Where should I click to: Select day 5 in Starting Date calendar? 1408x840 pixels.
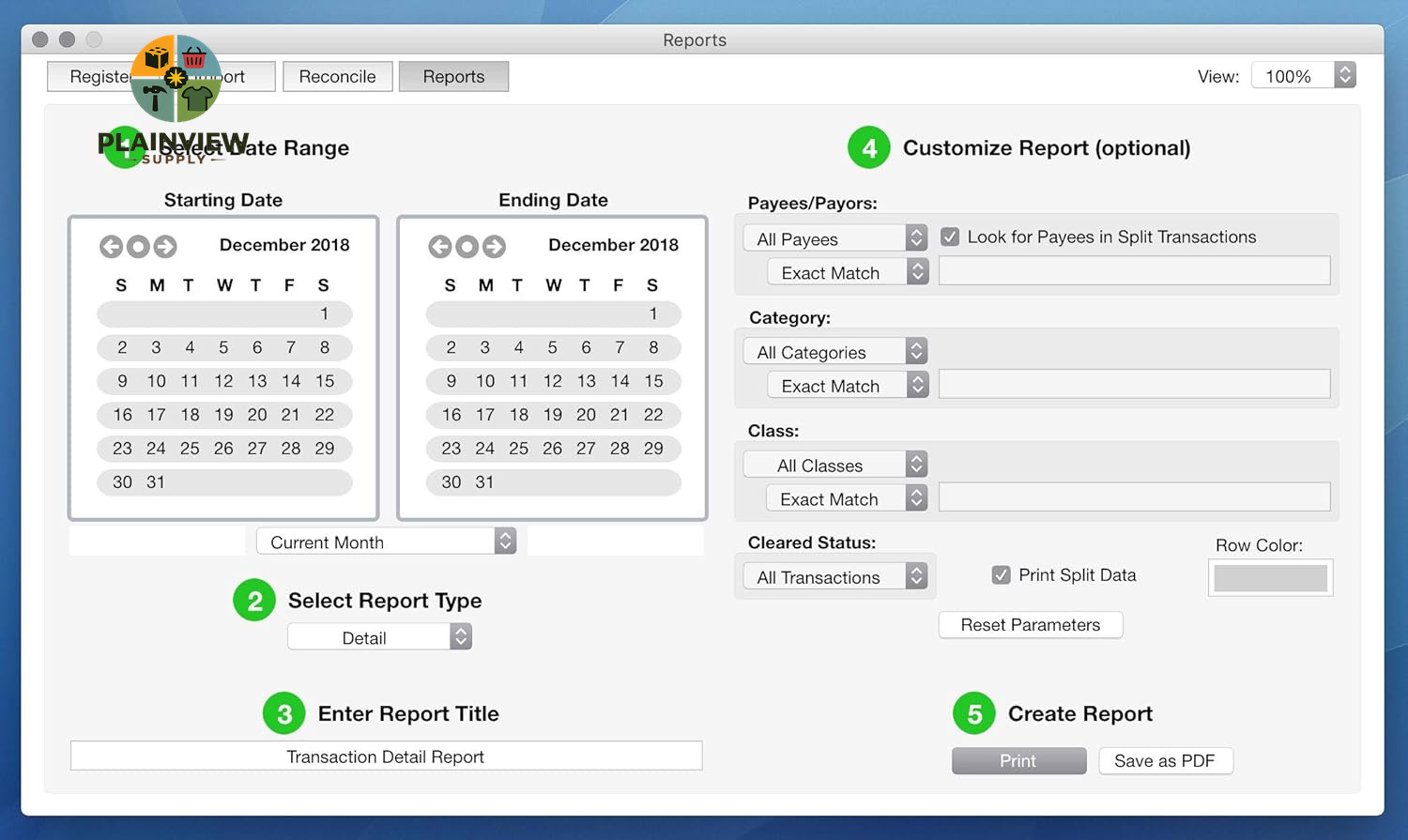pos(223,347)
